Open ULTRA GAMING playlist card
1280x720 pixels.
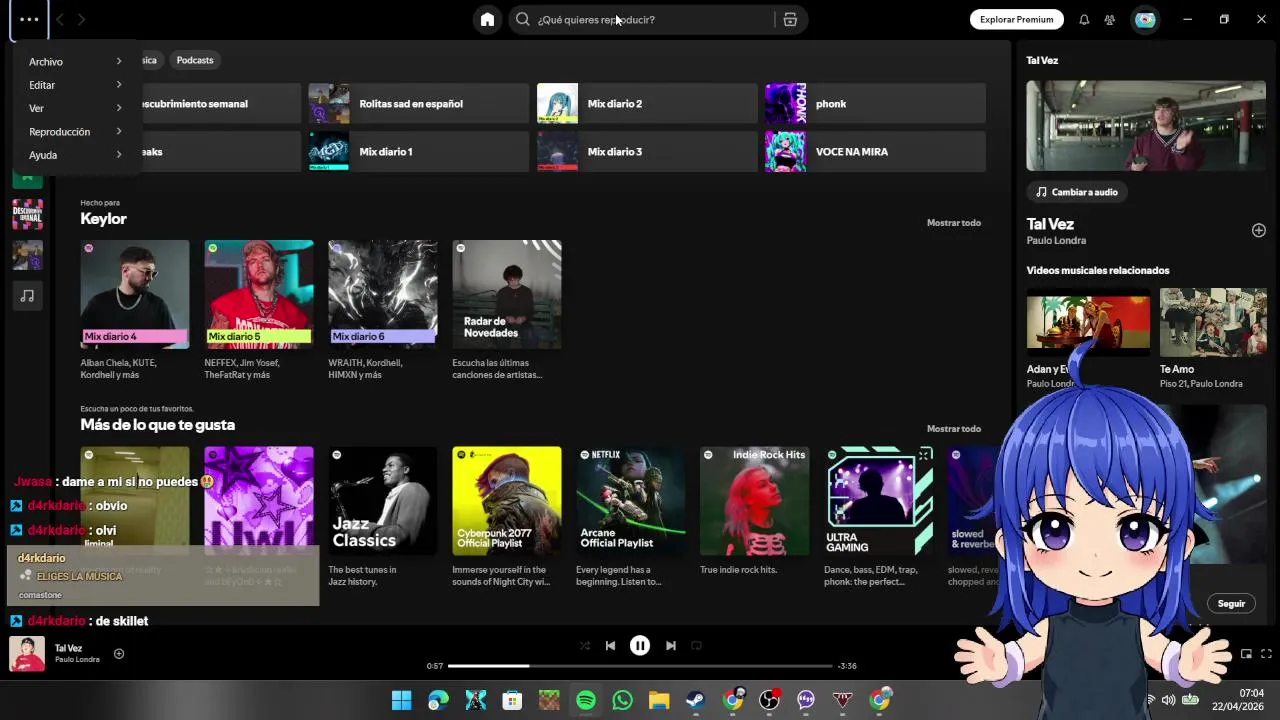coord(879,517)
